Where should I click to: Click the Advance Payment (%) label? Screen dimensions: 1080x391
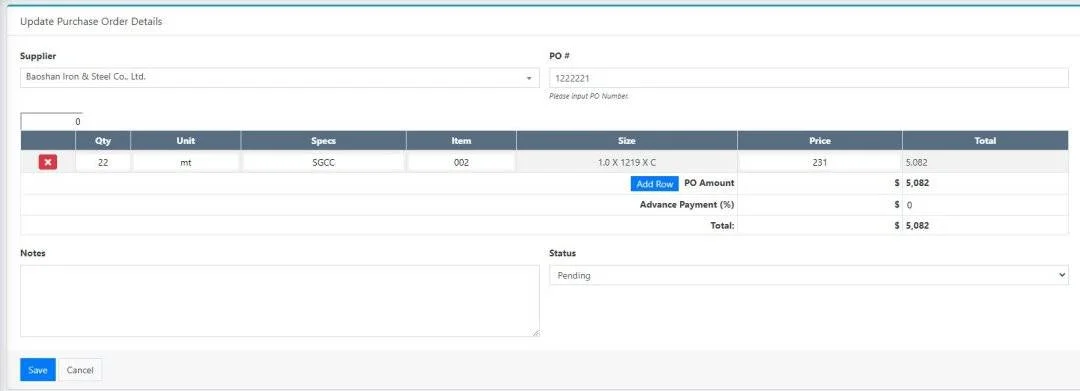[x=687, y=204]
